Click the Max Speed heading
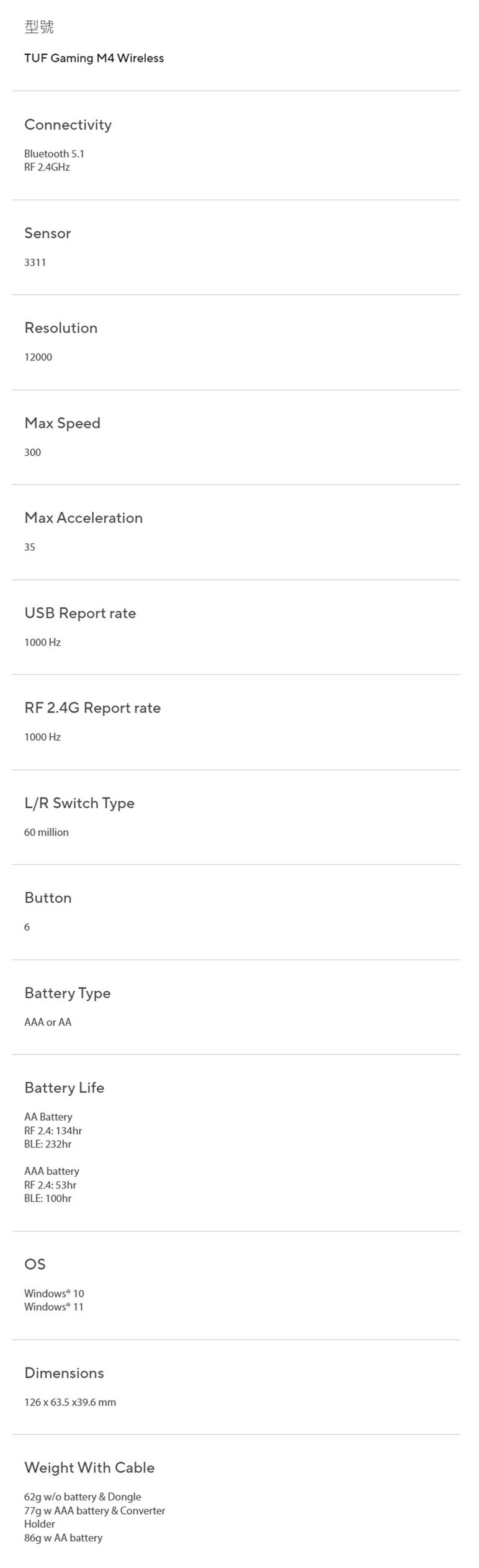The width and height of the screenshot is (479, 1568). (62, 423)
